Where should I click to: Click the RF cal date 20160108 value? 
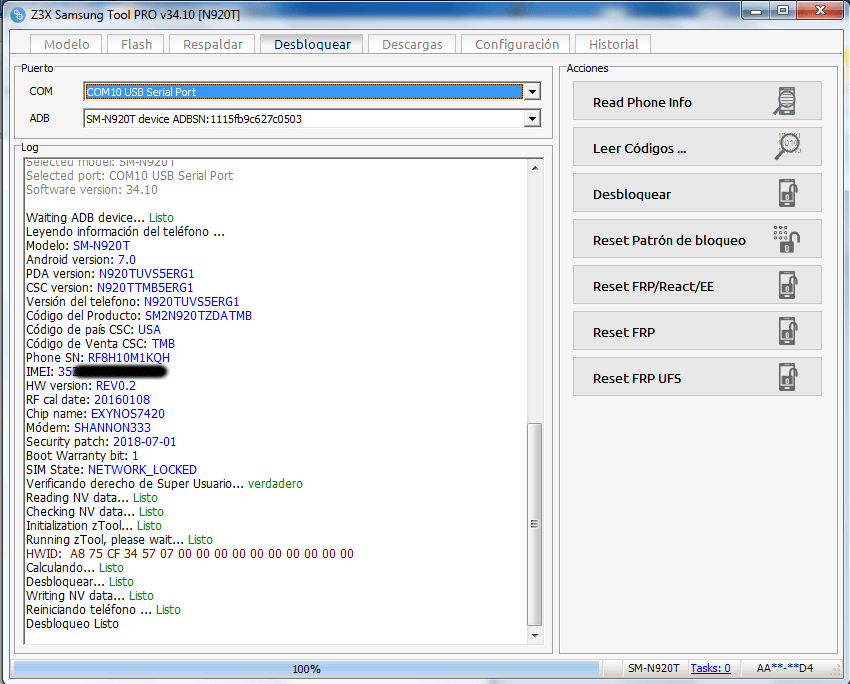pos(122,399)
